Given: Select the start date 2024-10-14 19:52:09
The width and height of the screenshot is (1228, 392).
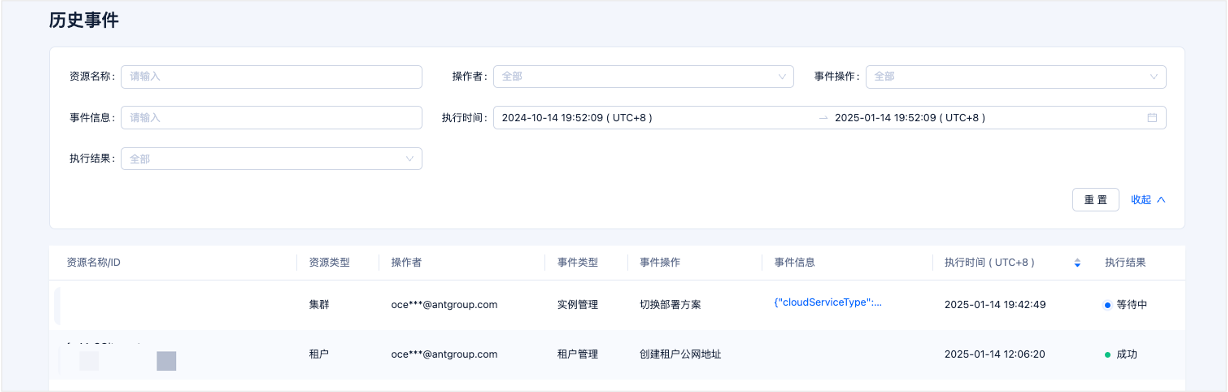Looking at the screenshot, I should point(577,117).
